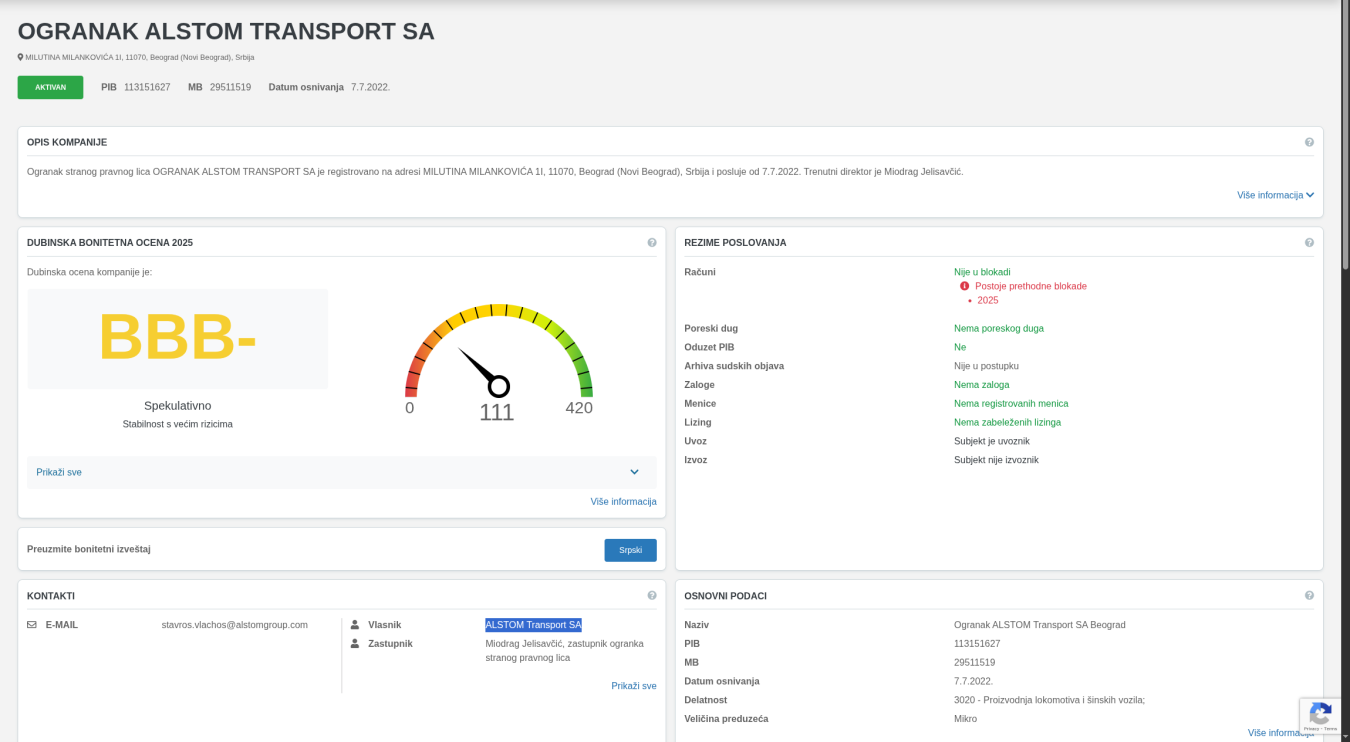Expand the Prikaži sve rating details row
Image resolution: width=1350 pixels, height=742 pixels.
59,472
